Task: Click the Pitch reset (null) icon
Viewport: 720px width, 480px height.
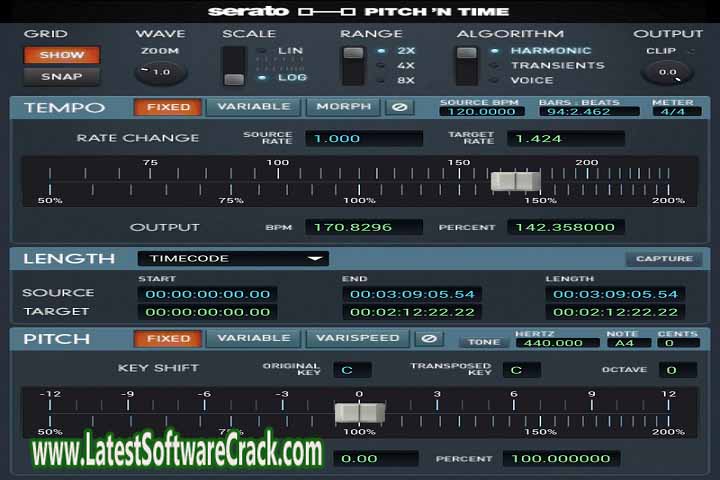Action: coord(429,339)
